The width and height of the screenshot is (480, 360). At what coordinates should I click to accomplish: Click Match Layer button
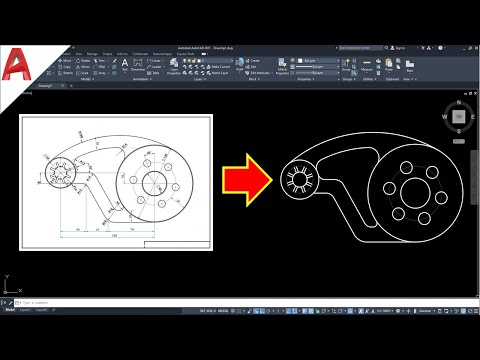click(x=217, y=73)
